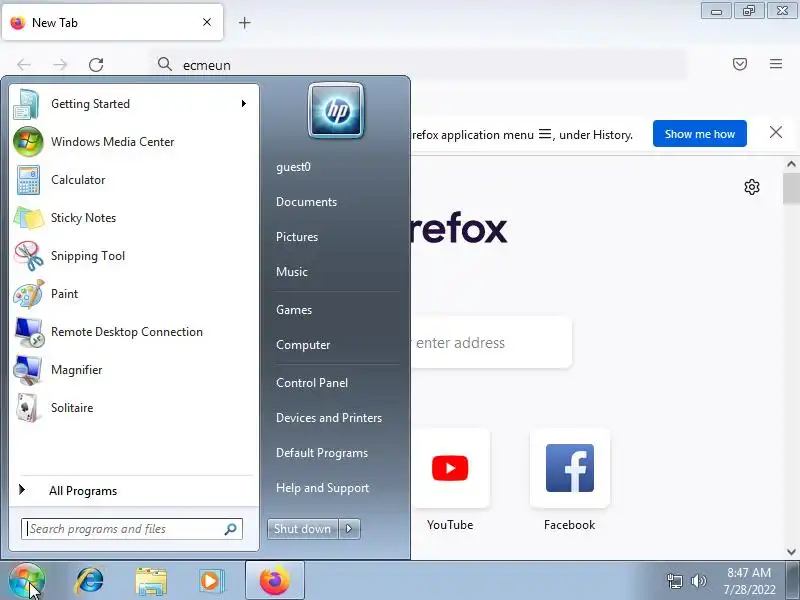Open Pictures library

(x=296, y=237)
